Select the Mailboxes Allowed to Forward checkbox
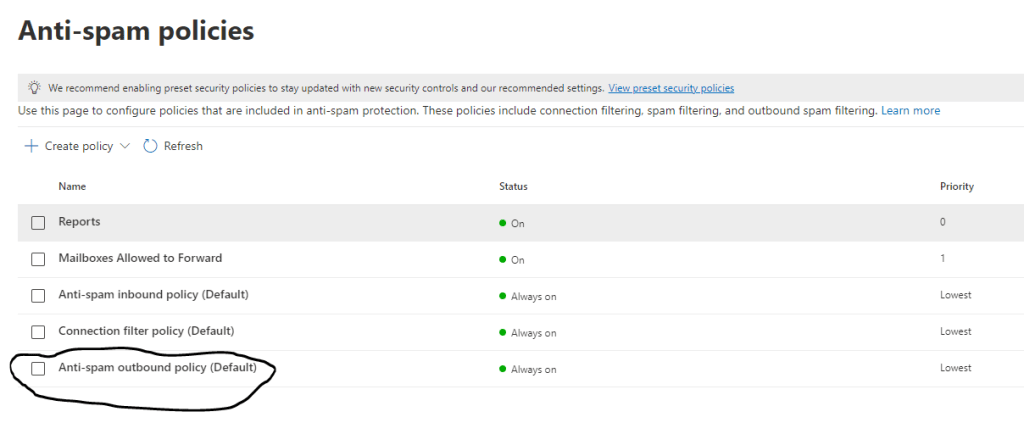This screenshot has height=445, width=1024. pyautogui.click(x=38, y=259)
